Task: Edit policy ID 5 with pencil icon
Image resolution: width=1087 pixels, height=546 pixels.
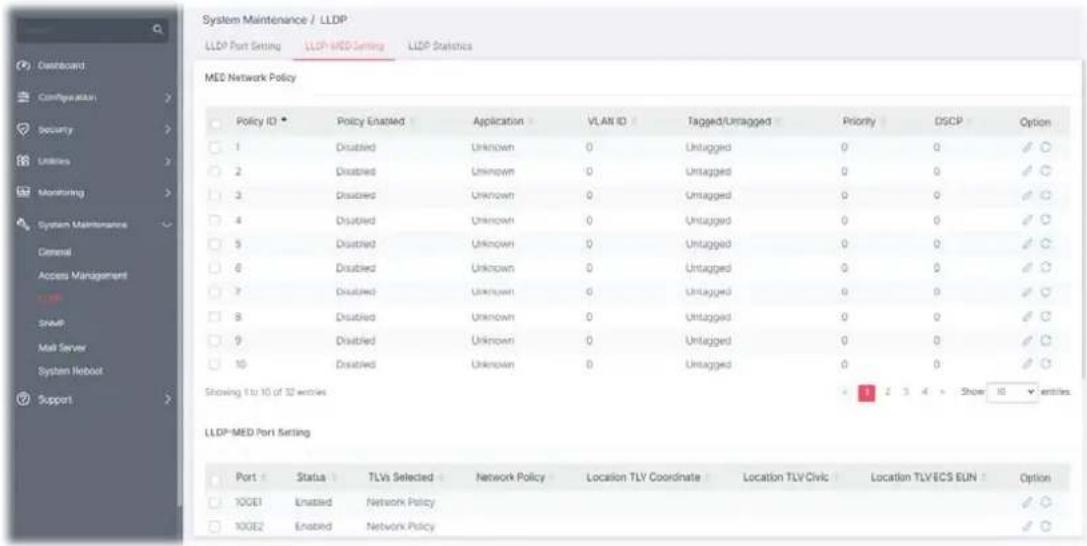Action: pos(1029,244)
